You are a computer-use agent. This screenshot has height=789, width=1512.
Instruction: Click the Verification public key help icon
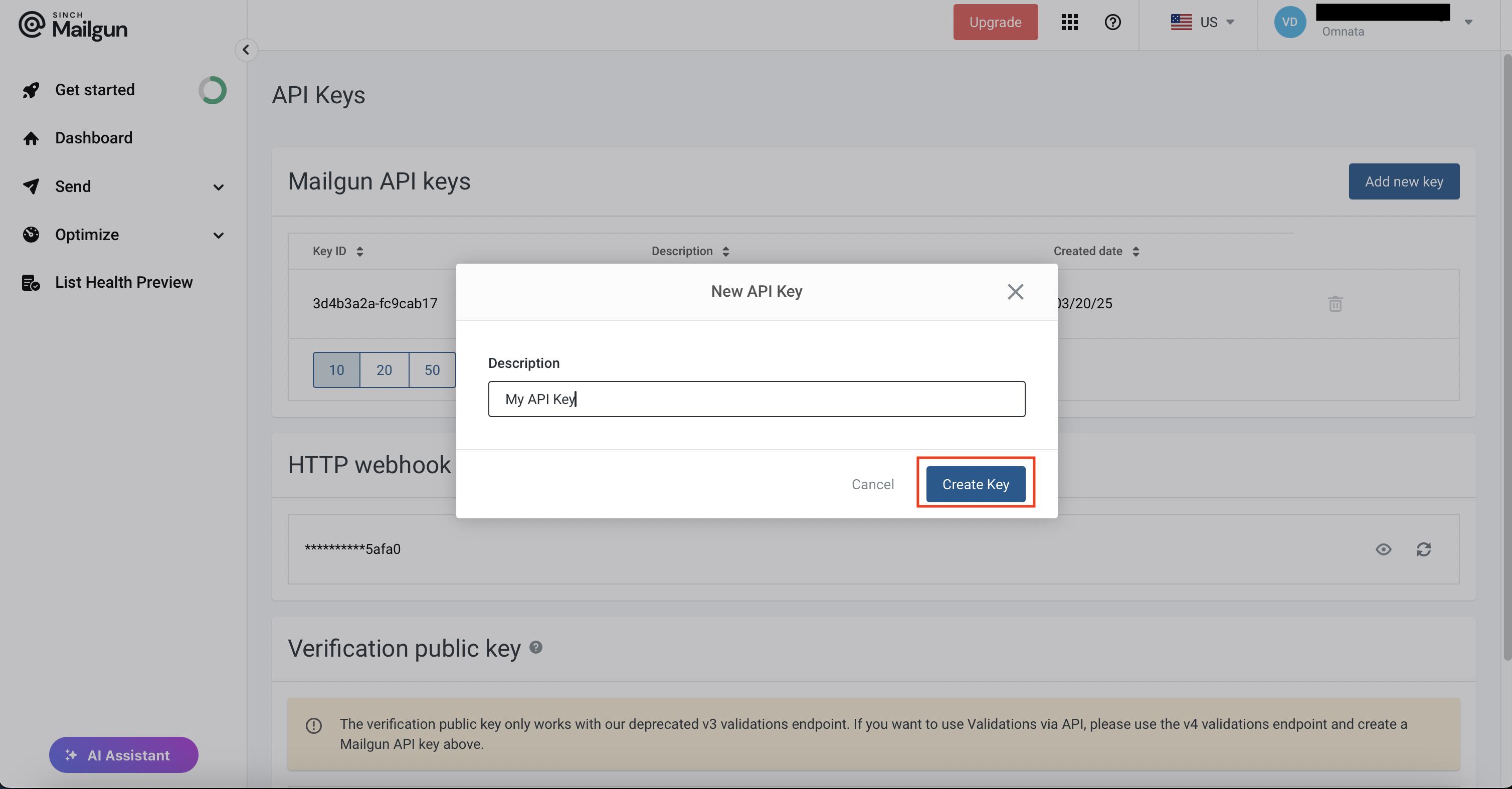point(535,647)
